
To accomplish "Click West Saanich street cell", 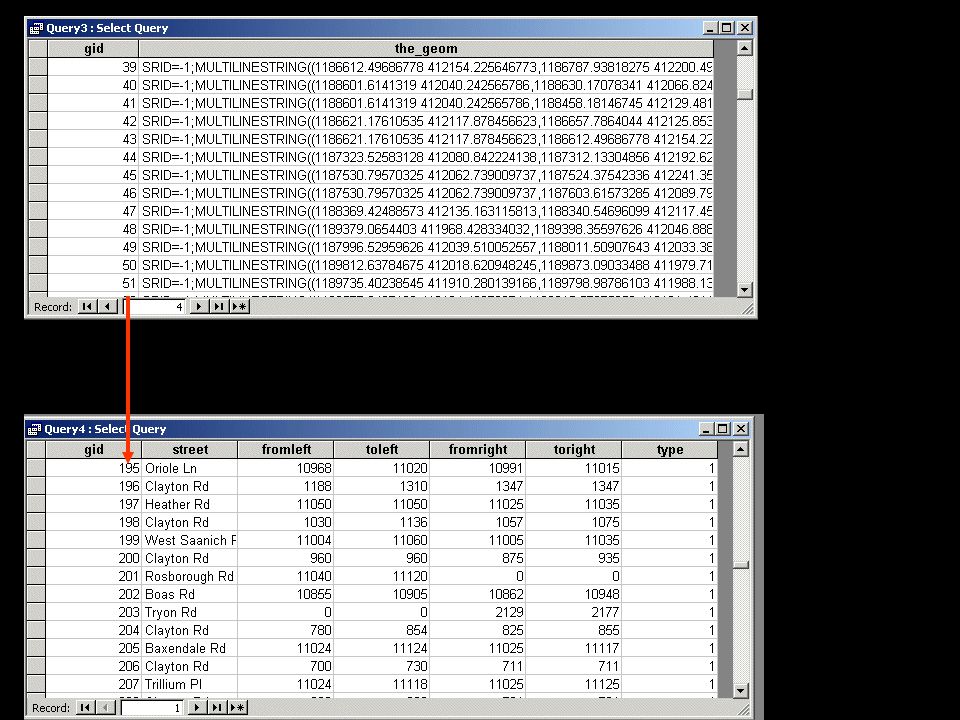I will click(x=190, y=540).
